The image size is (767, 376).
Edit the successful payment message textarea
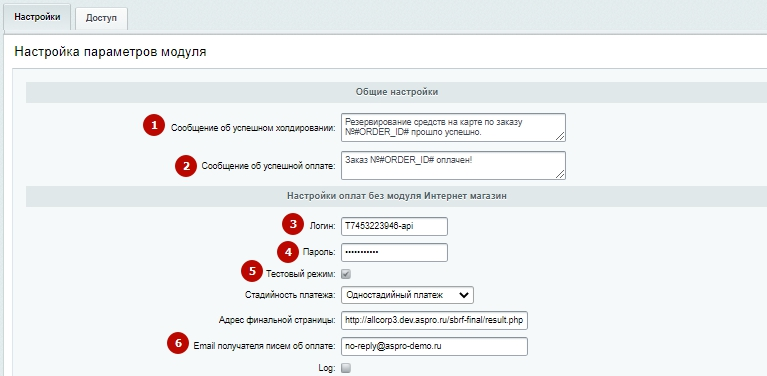pyautogui.click(x=453, y=165)
